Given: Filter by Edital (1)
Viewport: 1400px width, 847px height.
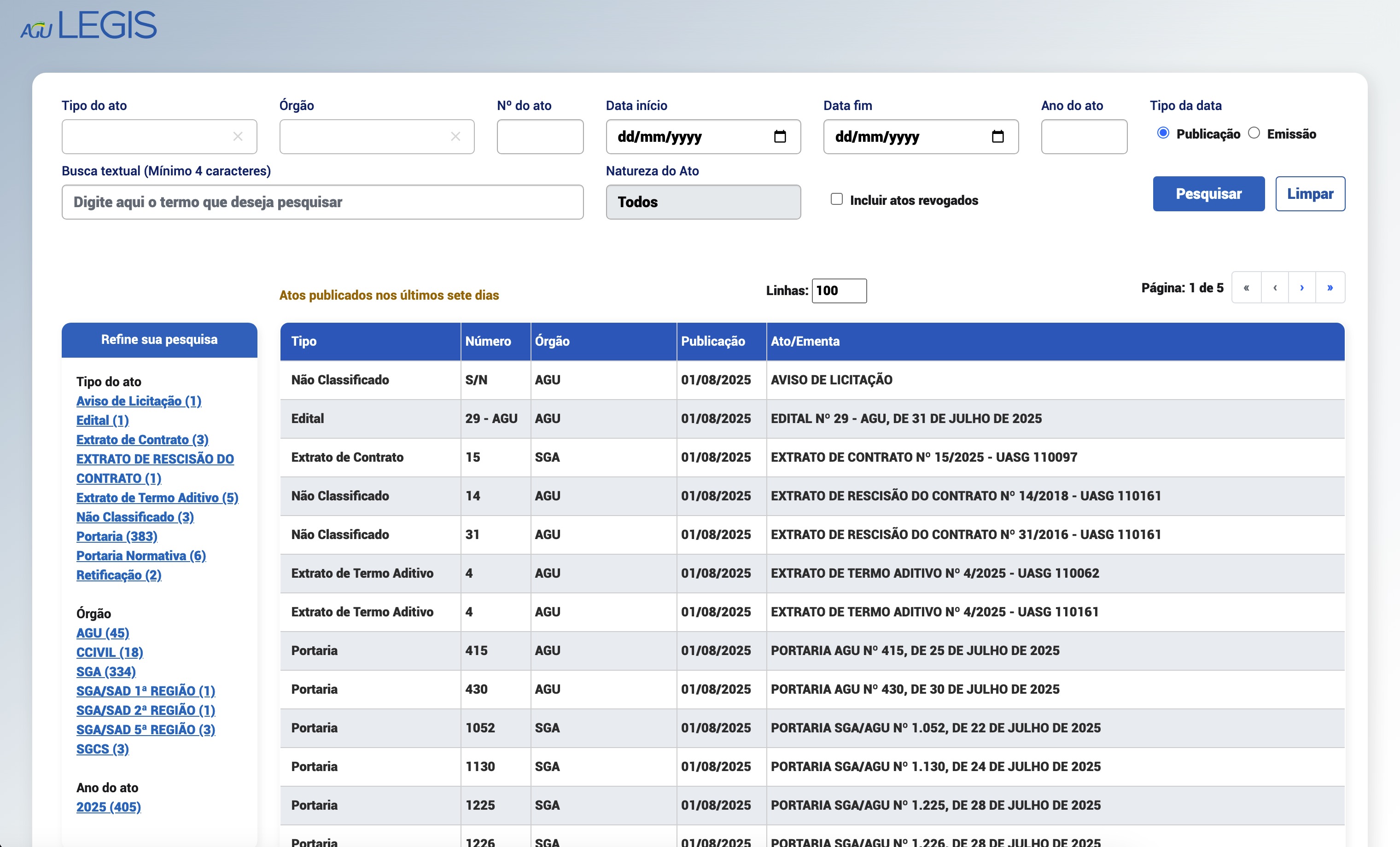Looking at the screenshot, I should (x=103, y=420).
